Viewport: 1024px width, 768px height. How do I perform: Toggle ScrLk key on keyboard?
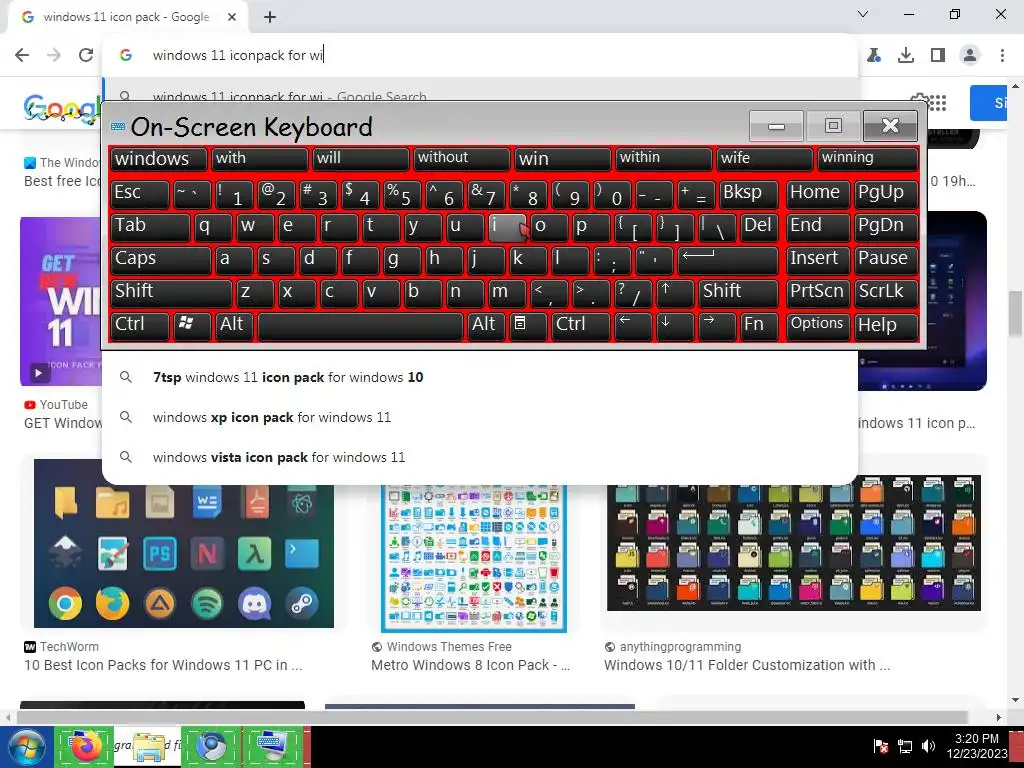[x=886, y=293]
